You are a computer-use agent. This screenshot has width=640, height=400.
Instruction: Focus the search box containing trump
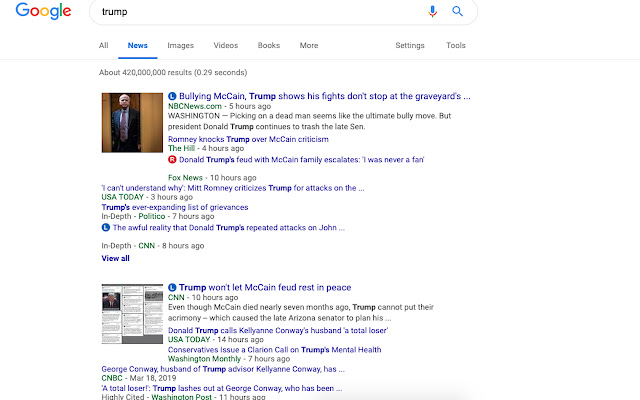click(283, 11)
